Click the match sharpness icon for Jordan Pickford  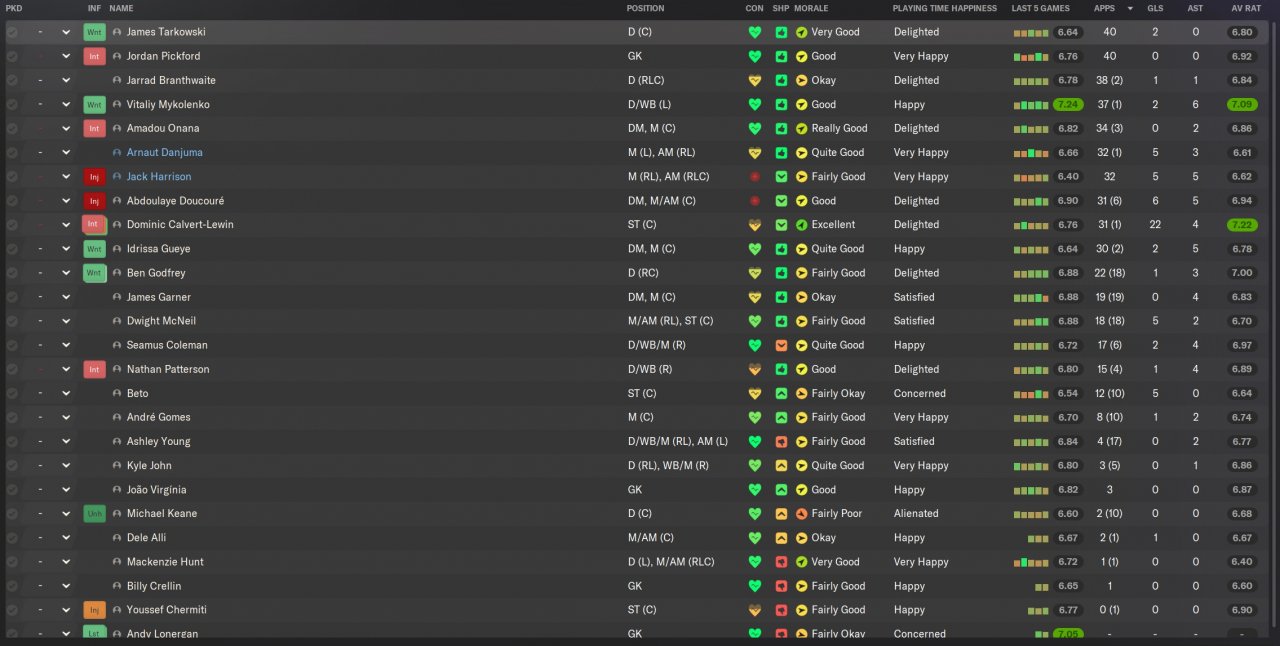tap(781, 56)
